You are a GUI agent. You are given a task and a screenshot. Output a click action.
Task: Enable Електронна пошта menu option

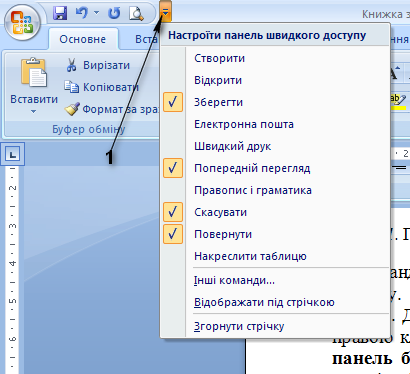click(x=275, y=124)
